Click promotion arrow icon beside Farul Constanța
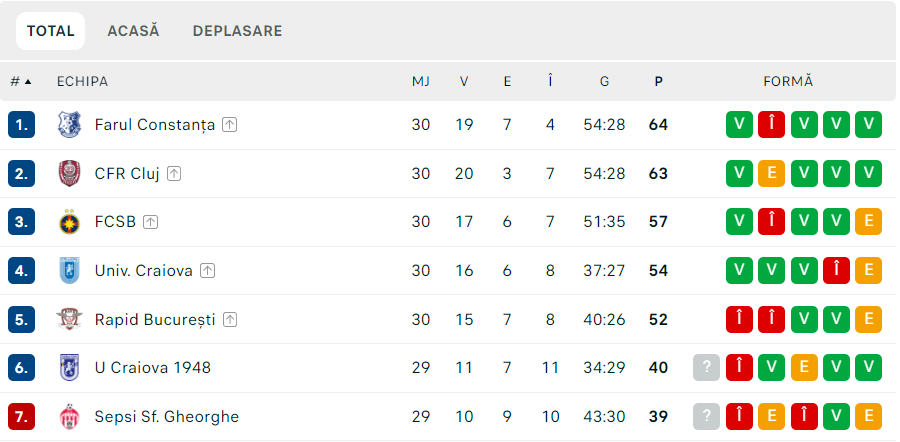 [x=230, y=125]
